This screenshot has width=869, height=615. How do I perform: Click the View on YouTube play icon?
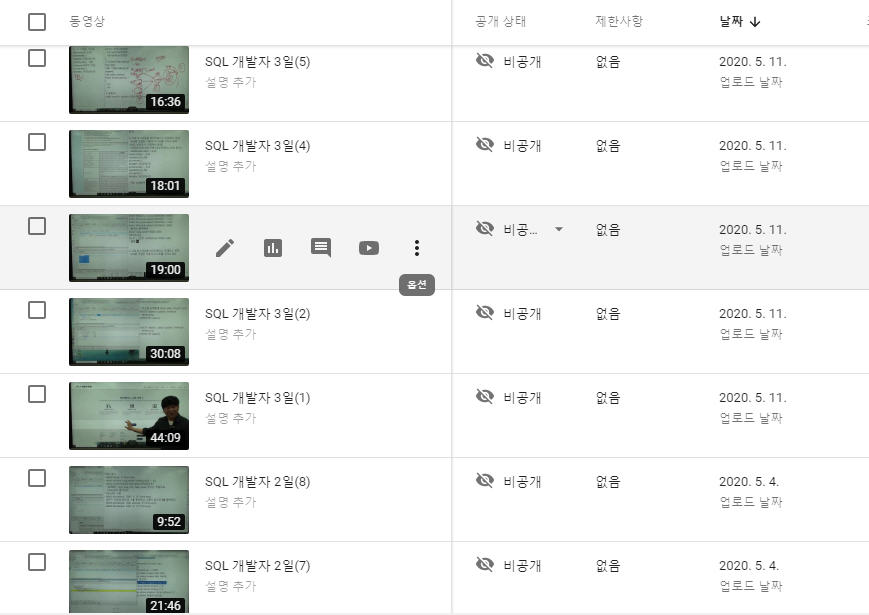[369, 248]
